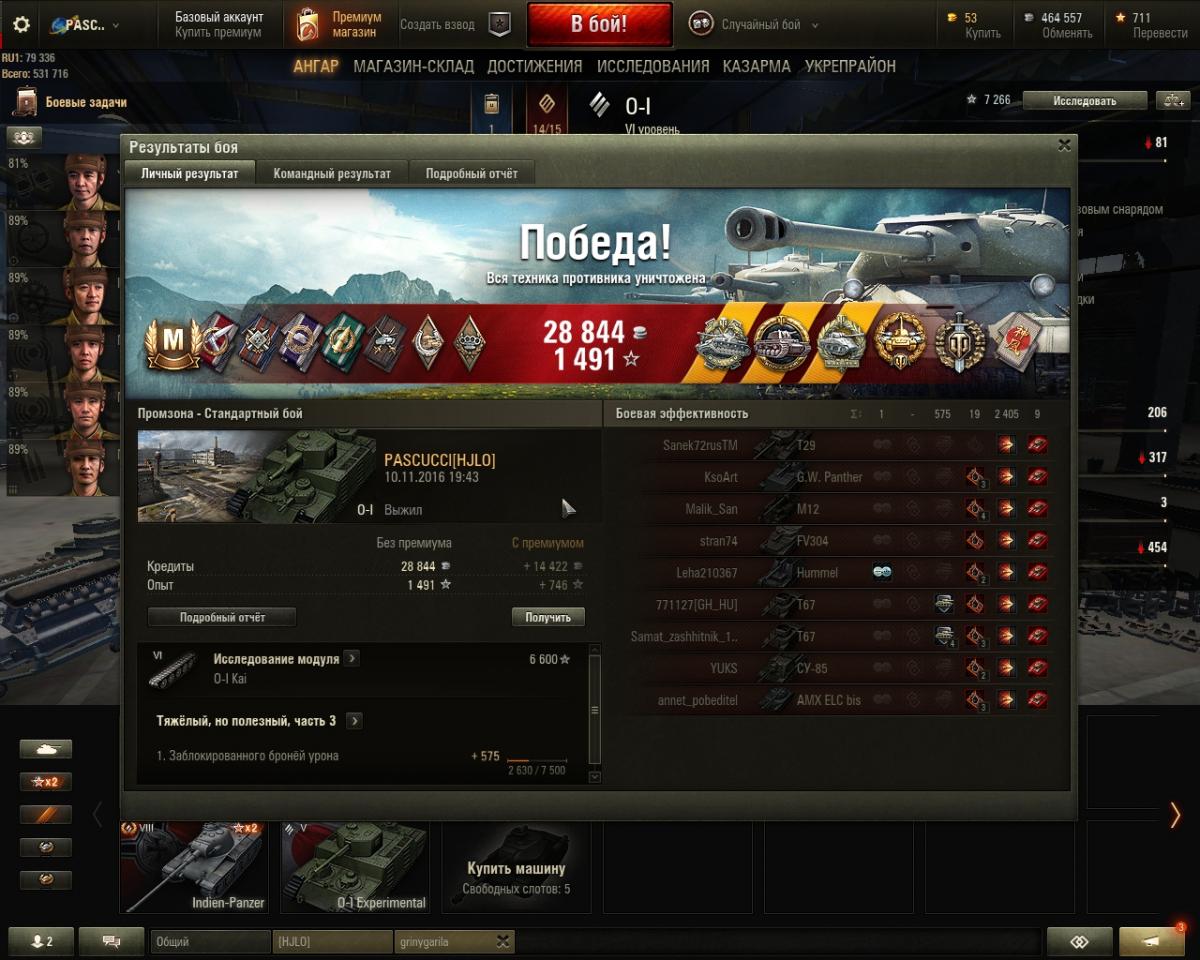
Task: Open settings via the gear icon
Action: 21,25
